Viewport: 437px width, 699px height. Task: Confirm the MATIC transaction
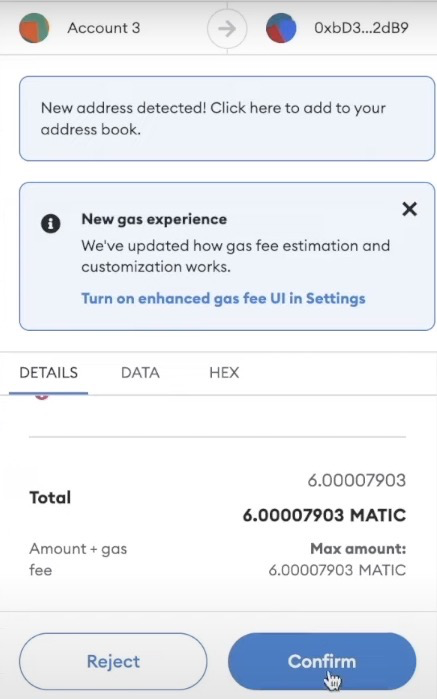coord(322,661)
